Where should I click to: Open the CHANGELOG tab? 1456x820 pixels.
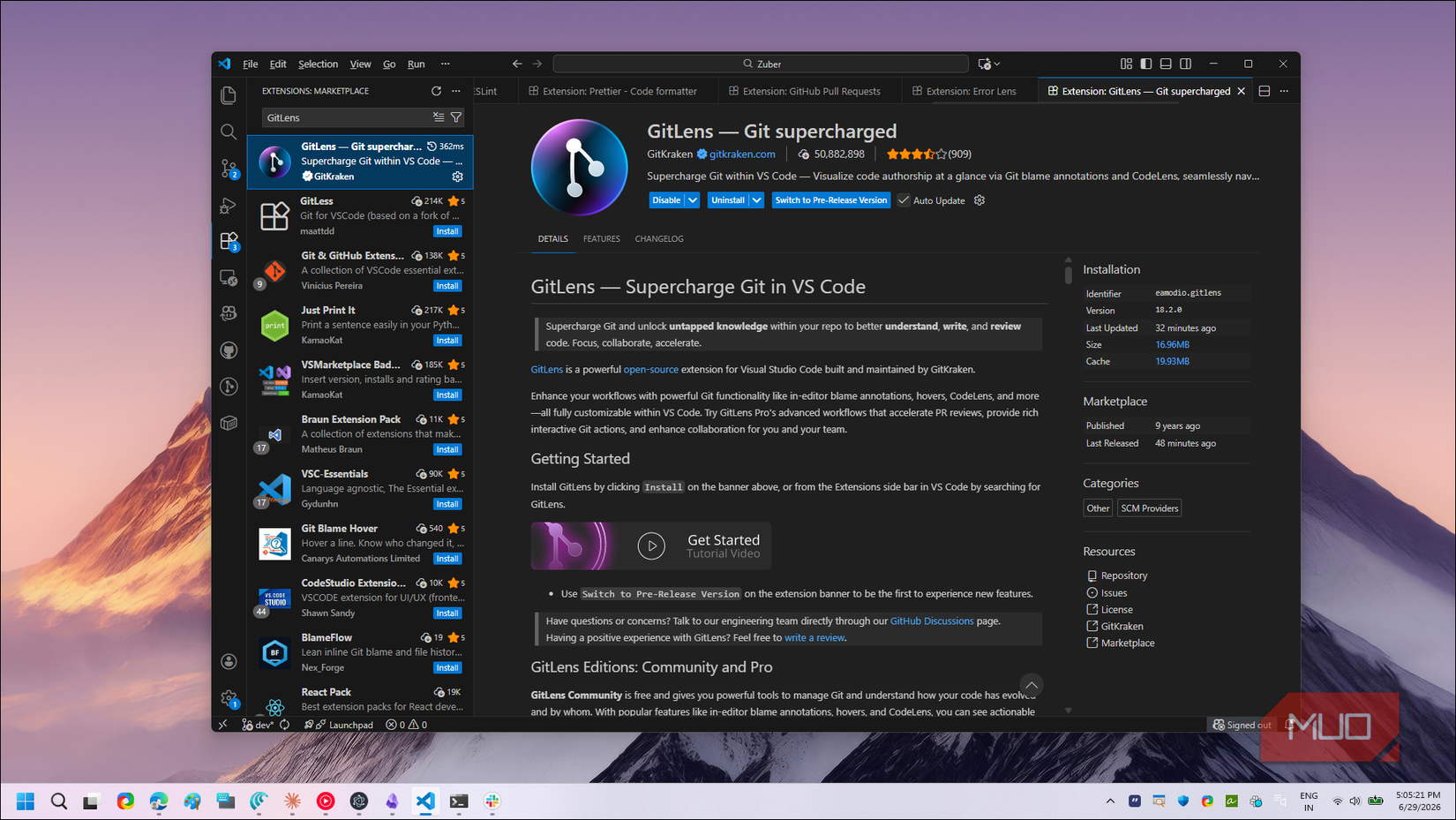pos(659,239)
